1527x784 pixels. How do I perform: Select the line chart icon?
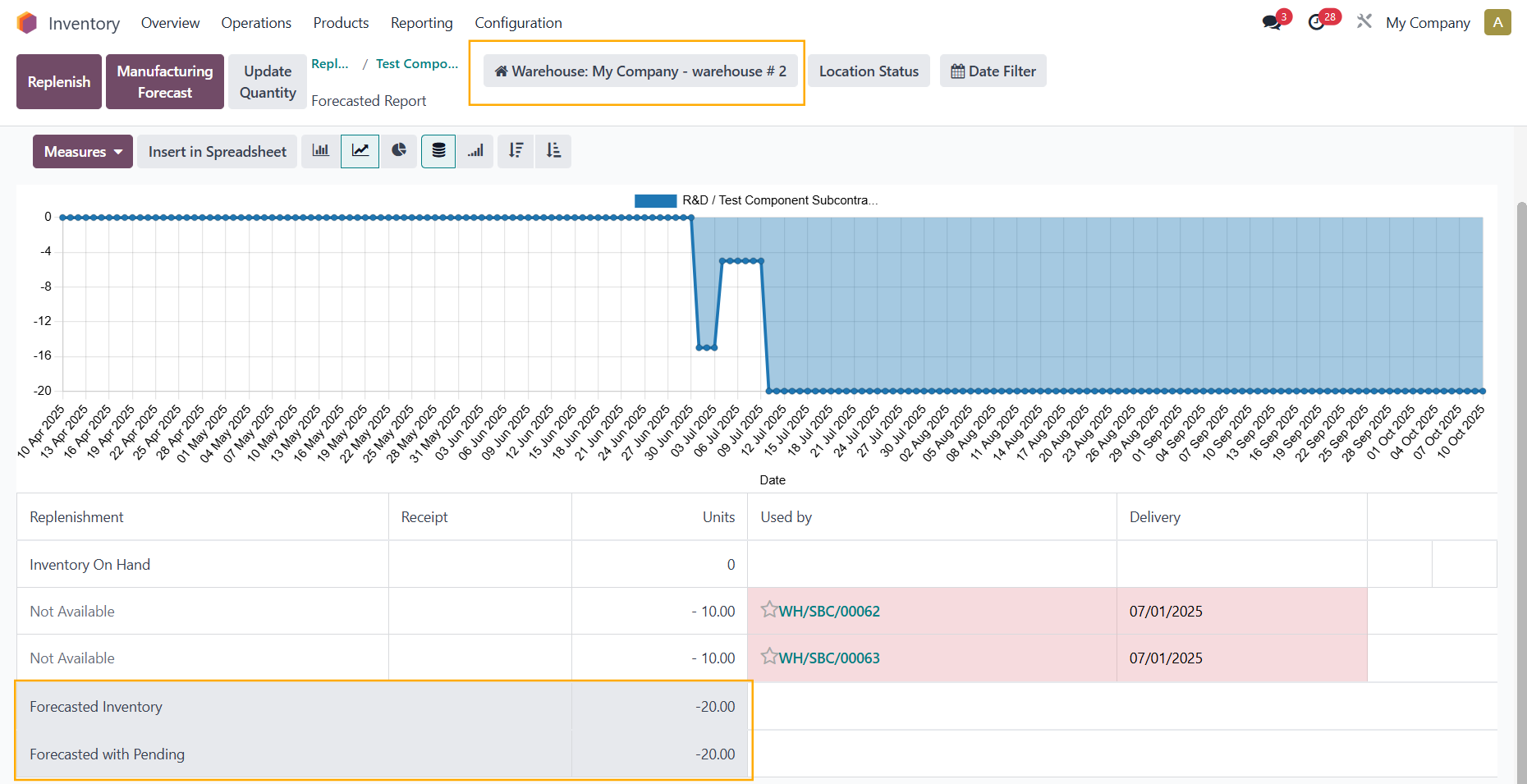[360, 151]
